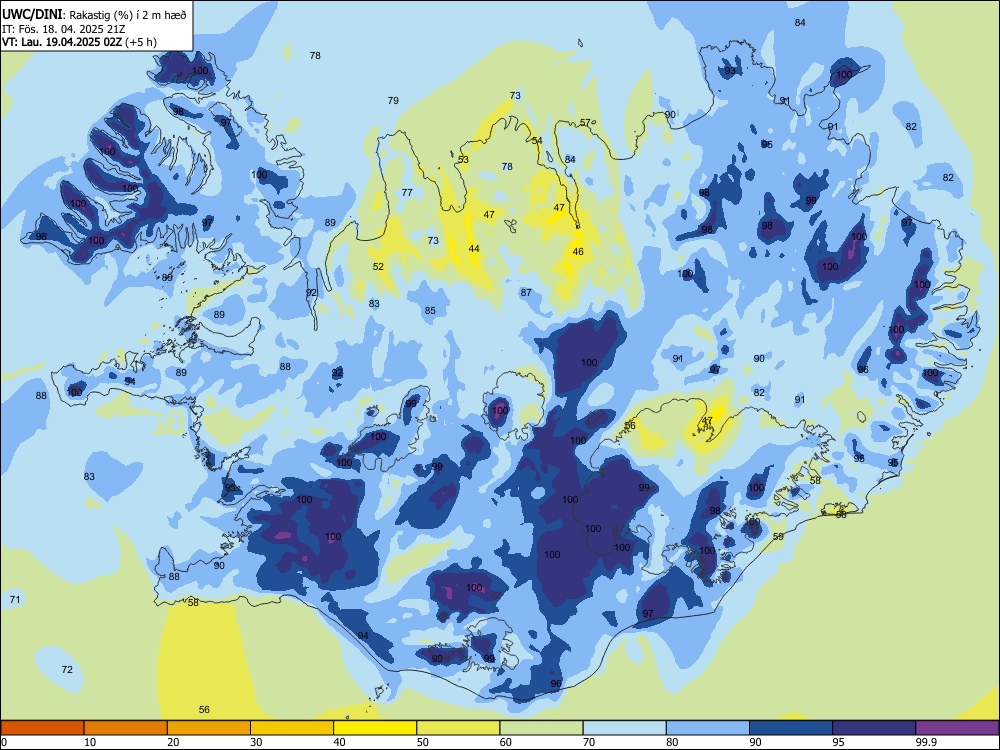Click the legend tick label 10
Screen dimensions: 1000x750
pos(90,742)
